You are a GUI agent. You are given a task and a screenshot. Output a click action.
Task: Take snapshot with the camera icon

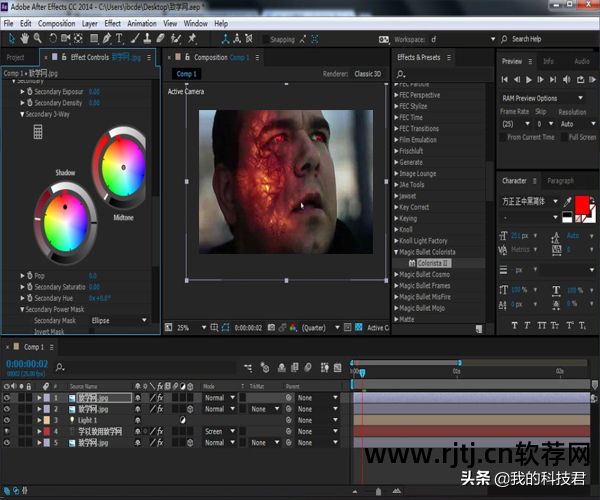pyautogui.click(x=271, y=327)
